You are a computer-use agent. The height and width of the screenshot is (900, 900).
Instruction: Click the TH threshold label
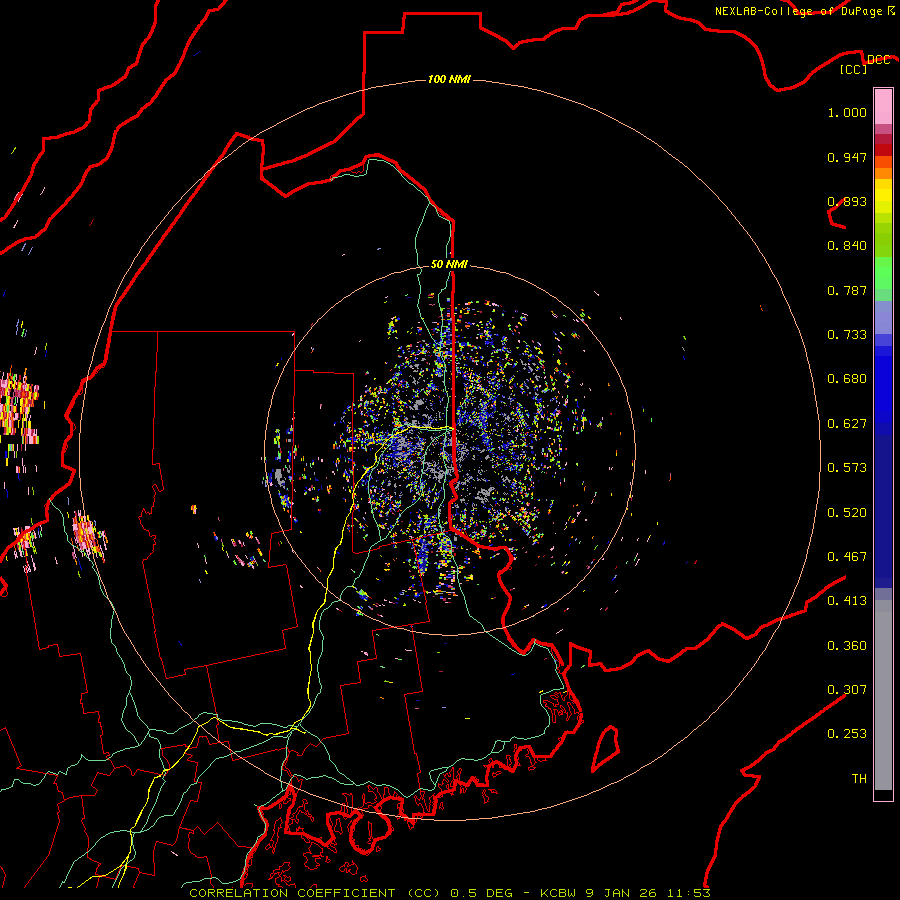click(x=859, y=779)
